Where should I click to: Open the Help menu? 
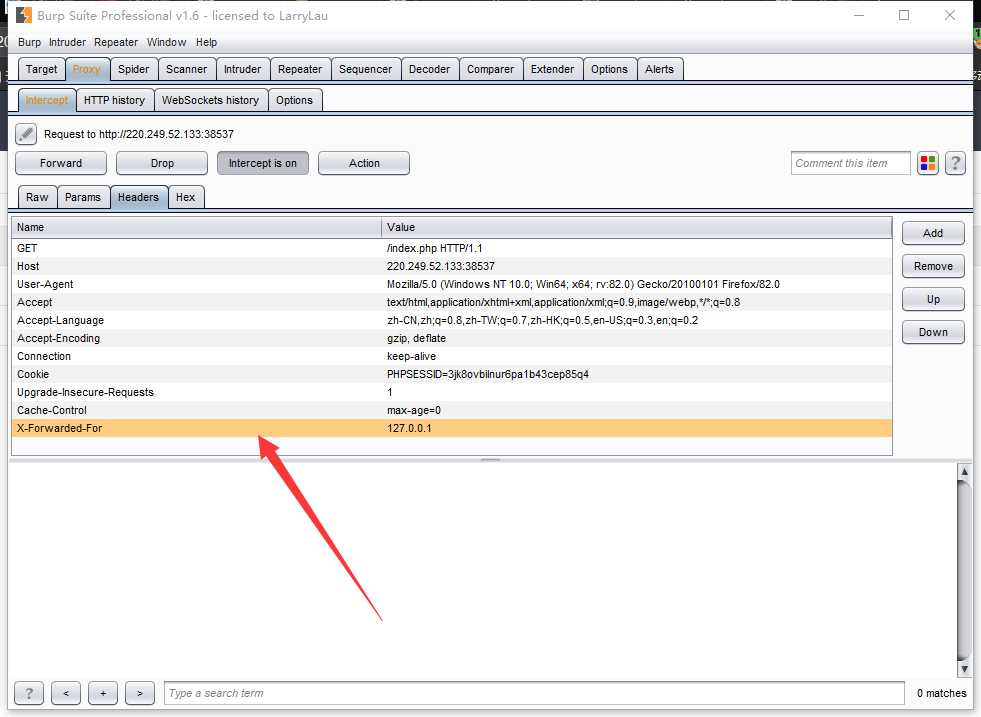point(206,42)
